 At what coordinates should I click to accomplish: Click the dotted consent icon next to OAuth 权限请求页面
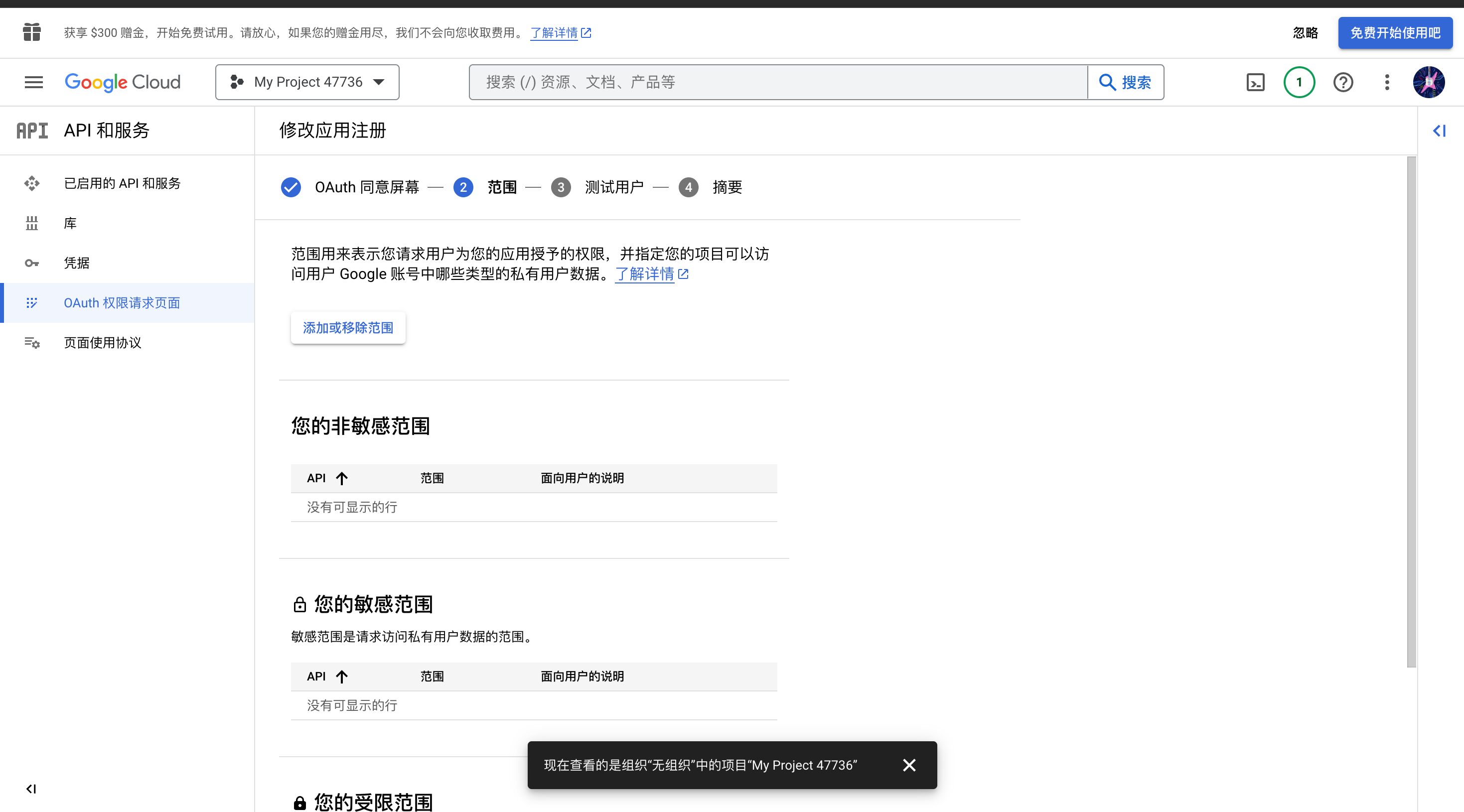(x=32, y=303)
